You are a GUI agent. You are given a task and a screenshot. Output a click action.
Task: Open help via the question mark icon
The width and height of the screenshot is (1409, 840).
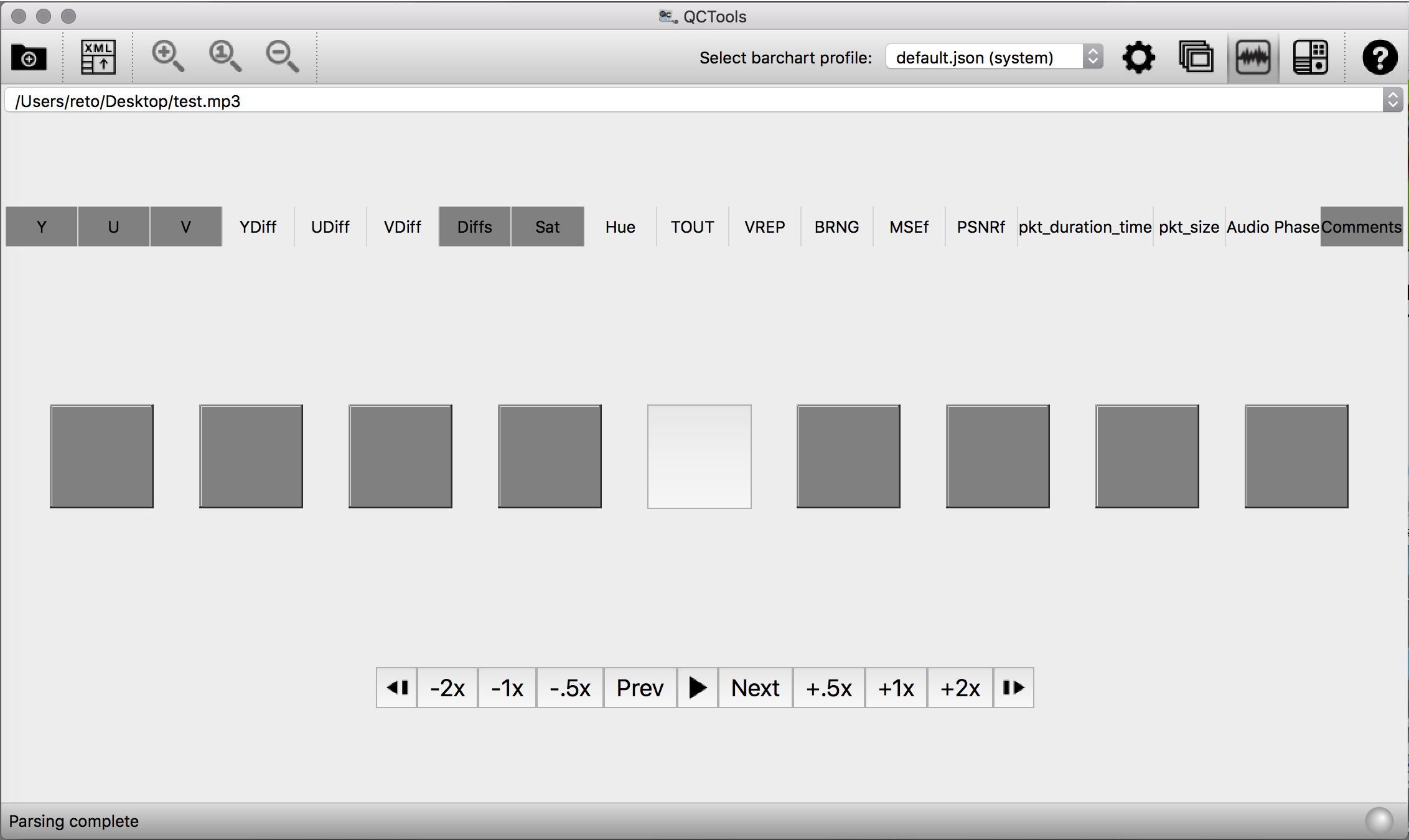(x=1380, y=58)
